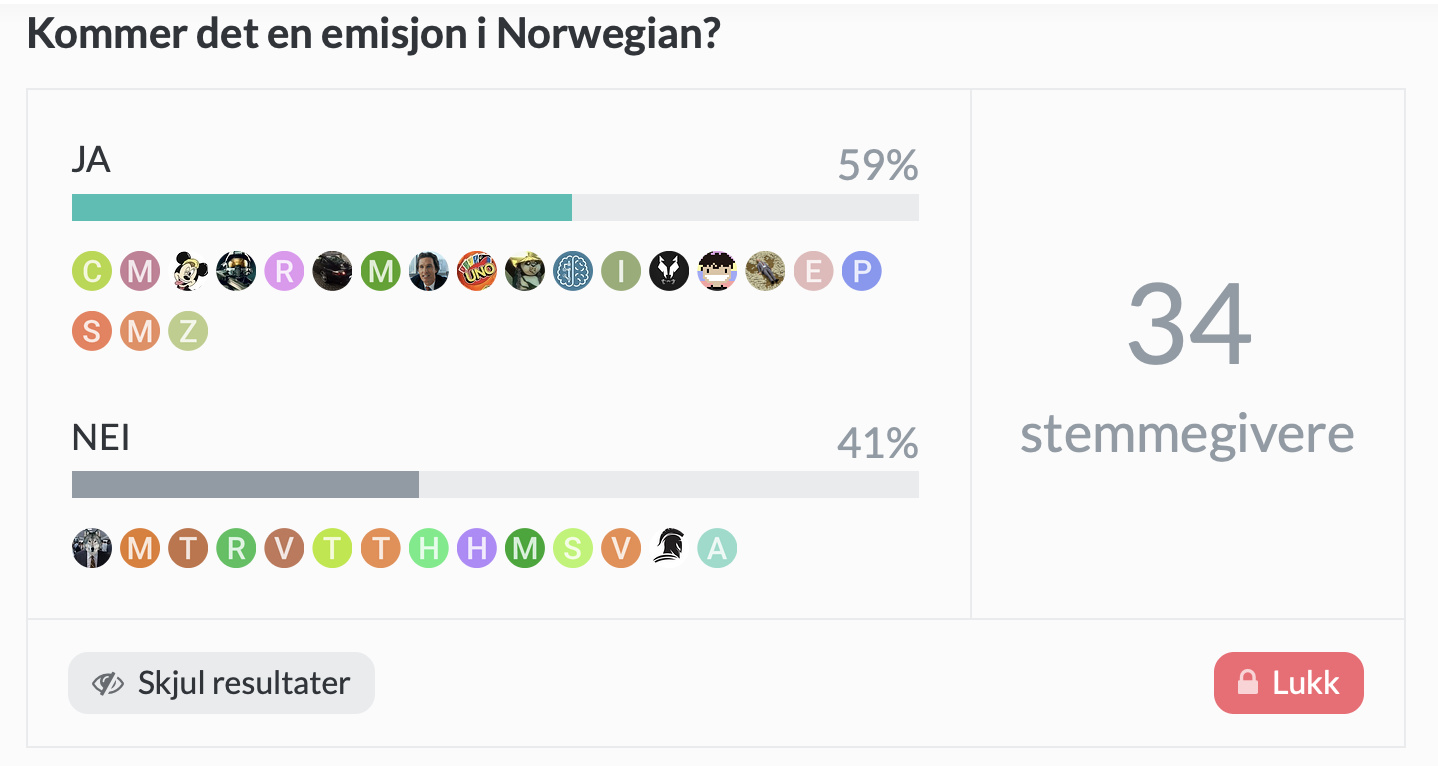Click the pixel-art character avatar
This screenshot has width=1438, height=766.
[x=717, y=271]
